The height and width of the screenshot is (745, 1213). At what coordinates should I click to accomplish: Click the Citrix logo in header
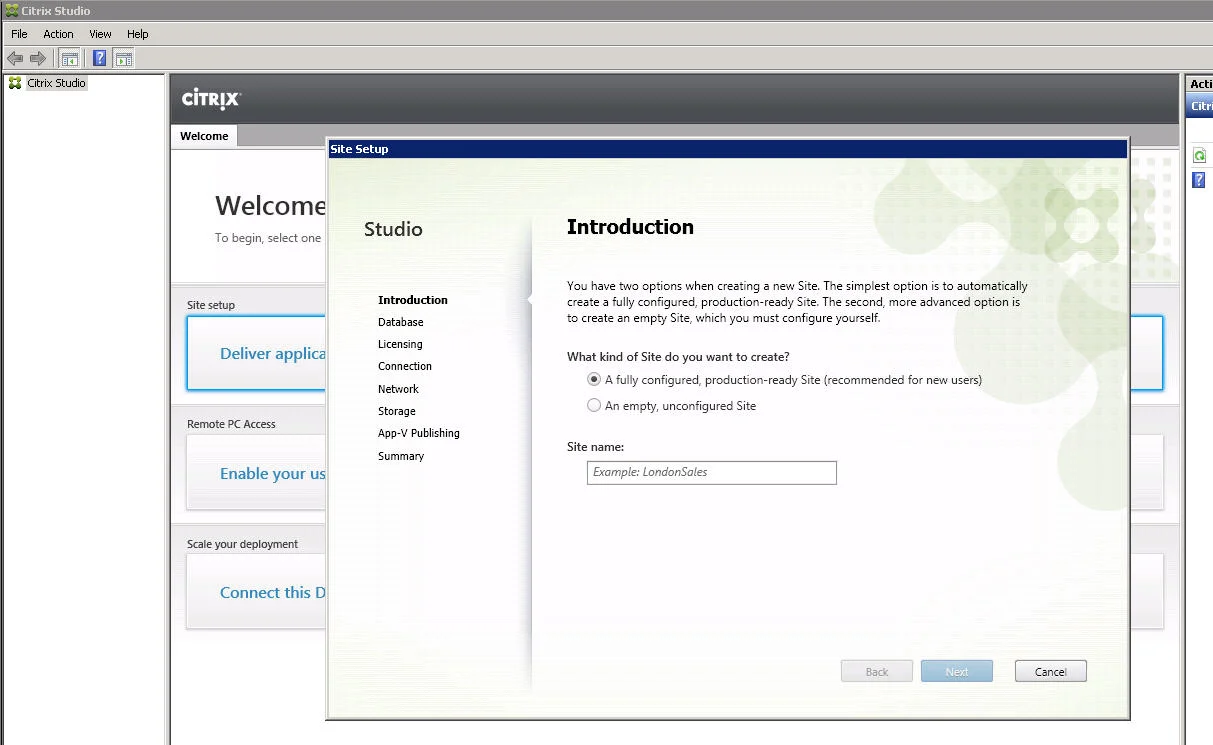point(211,99)
